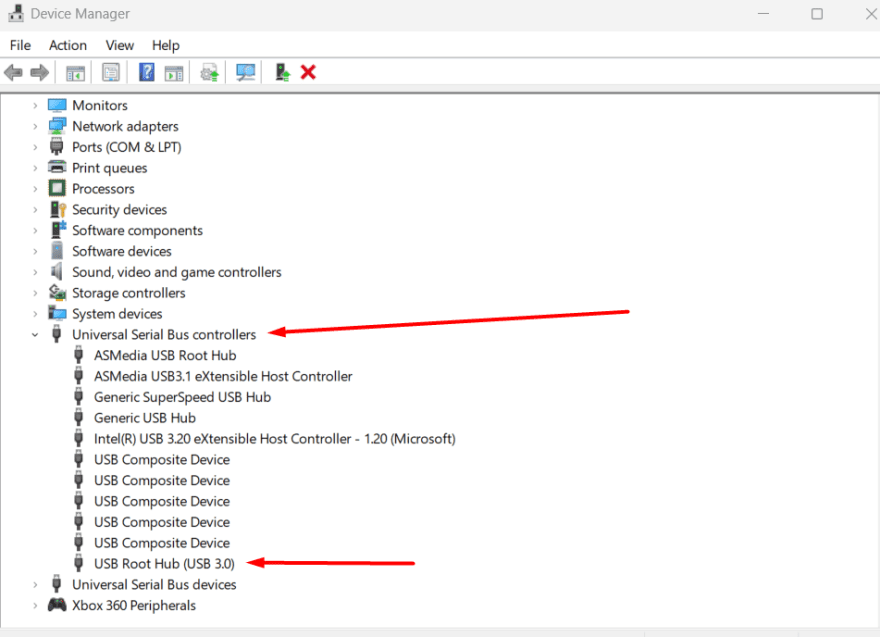880x637 pixels.
Task: Open the View menu
Action: point(120,45)
